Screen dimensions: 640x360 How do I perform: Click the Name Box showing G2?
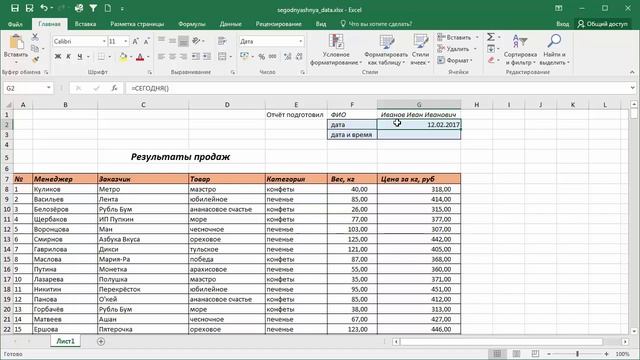click(28, 88)
